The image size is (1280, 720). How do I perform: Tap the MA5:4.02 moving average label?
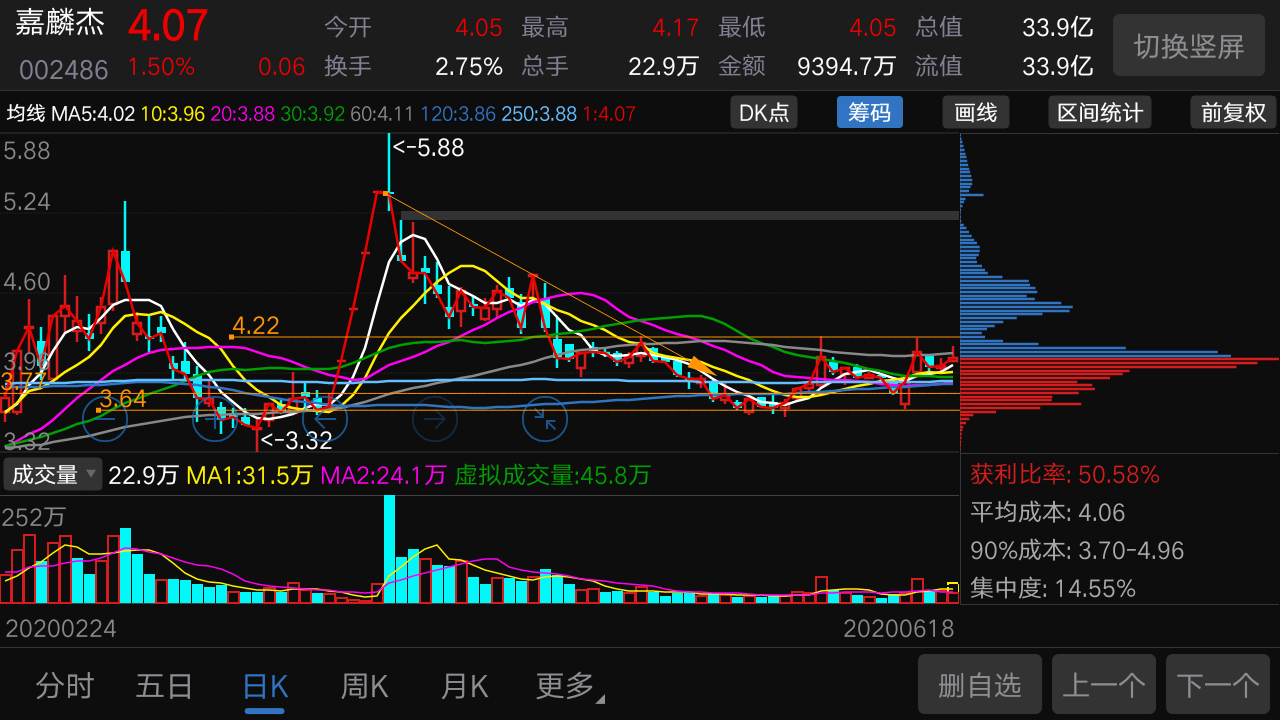(x=93, y=113)
